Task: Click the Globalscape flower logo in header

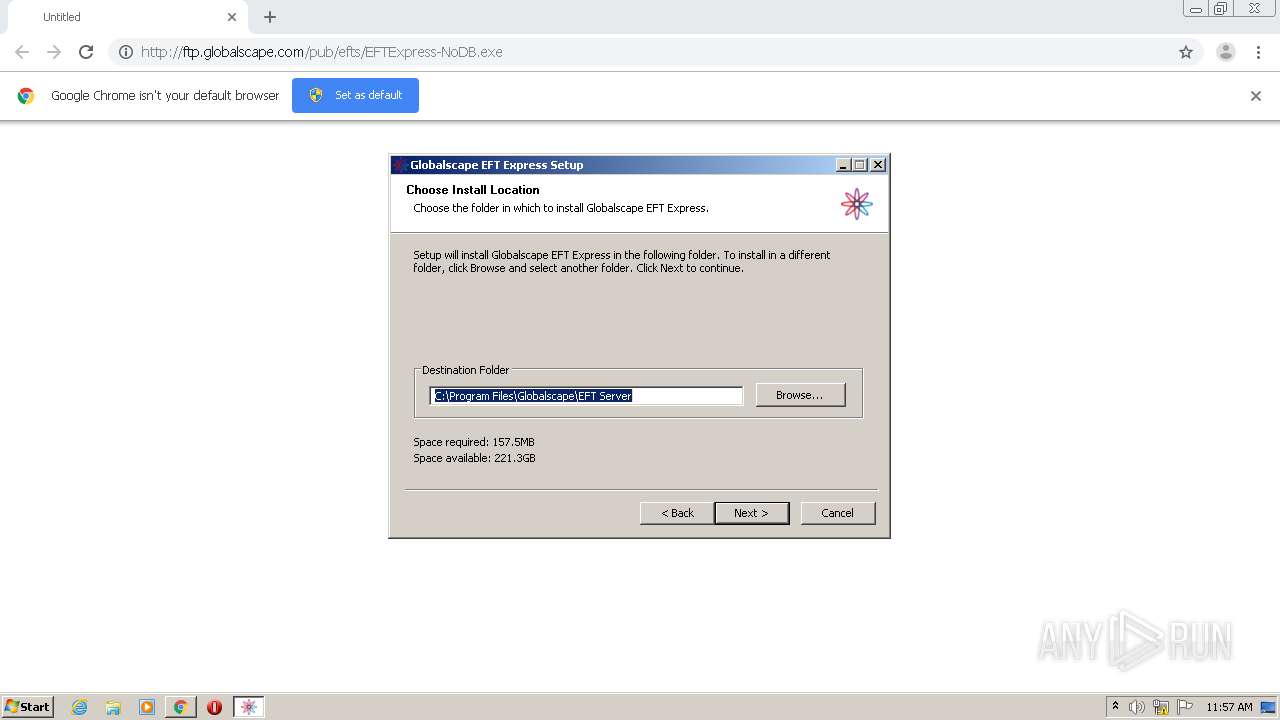Action: [857, 204]
